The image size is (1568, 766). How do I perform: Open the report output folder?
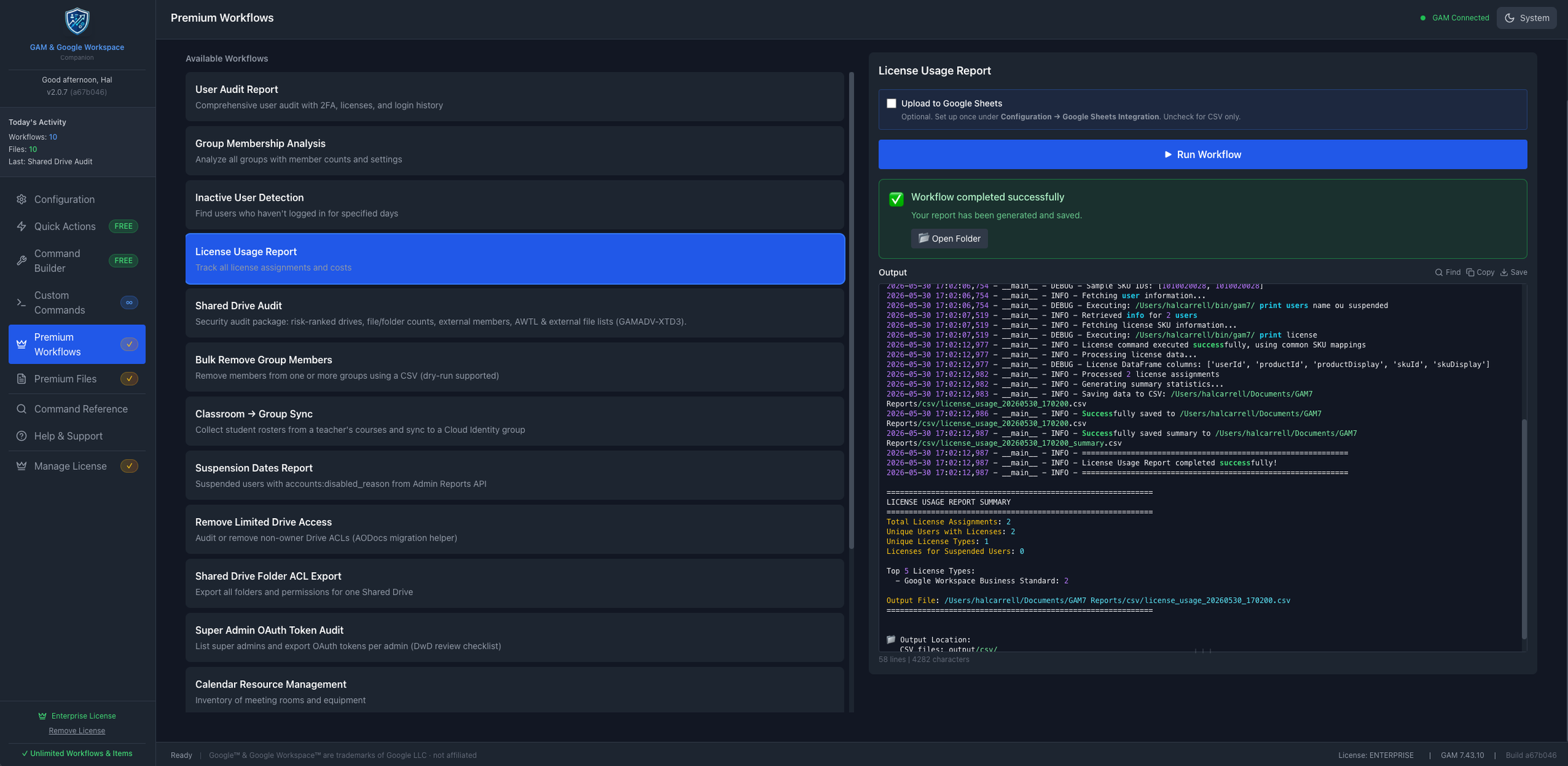point(949,238)
